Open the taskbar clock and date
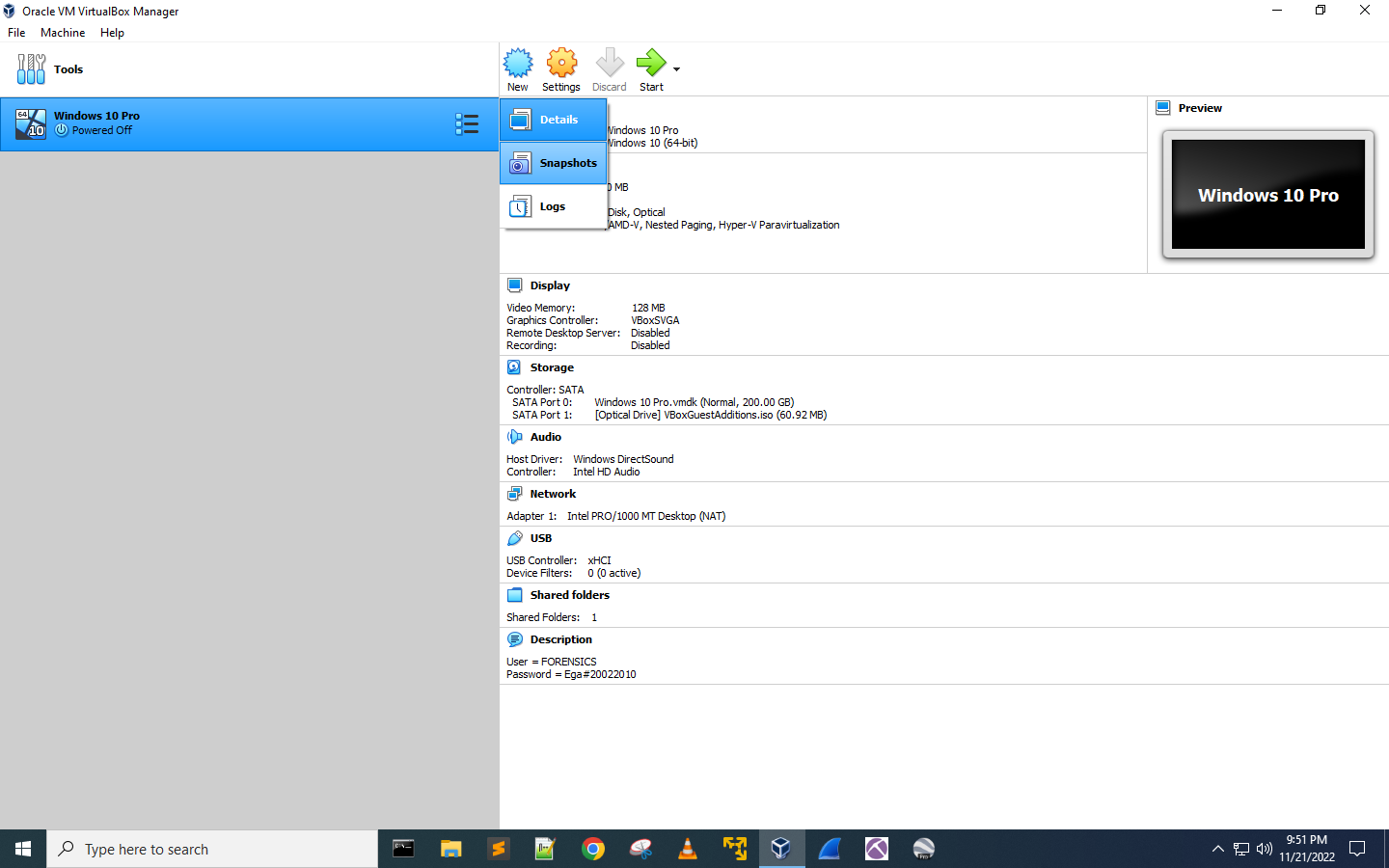The height and width of the screenshot is (868, 1389). 1307,849
